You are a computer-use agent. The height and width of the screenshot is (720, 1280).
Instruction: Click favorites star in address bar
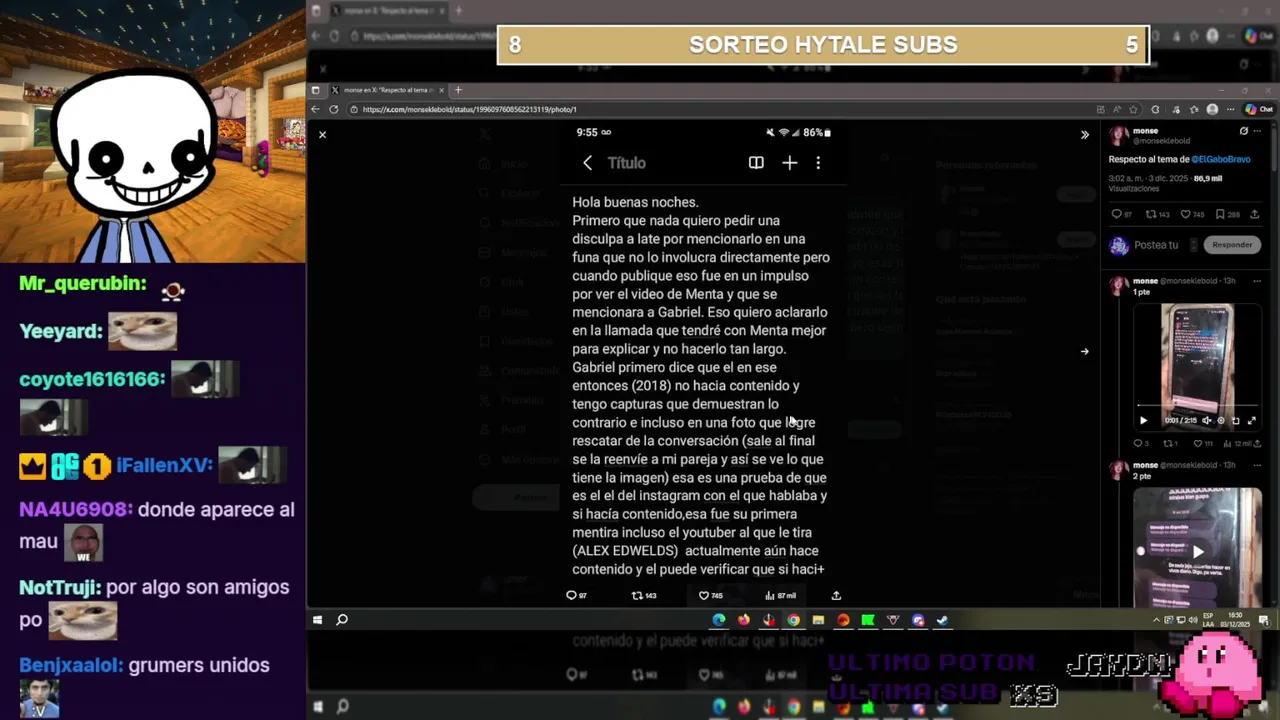coord(1133,109)
